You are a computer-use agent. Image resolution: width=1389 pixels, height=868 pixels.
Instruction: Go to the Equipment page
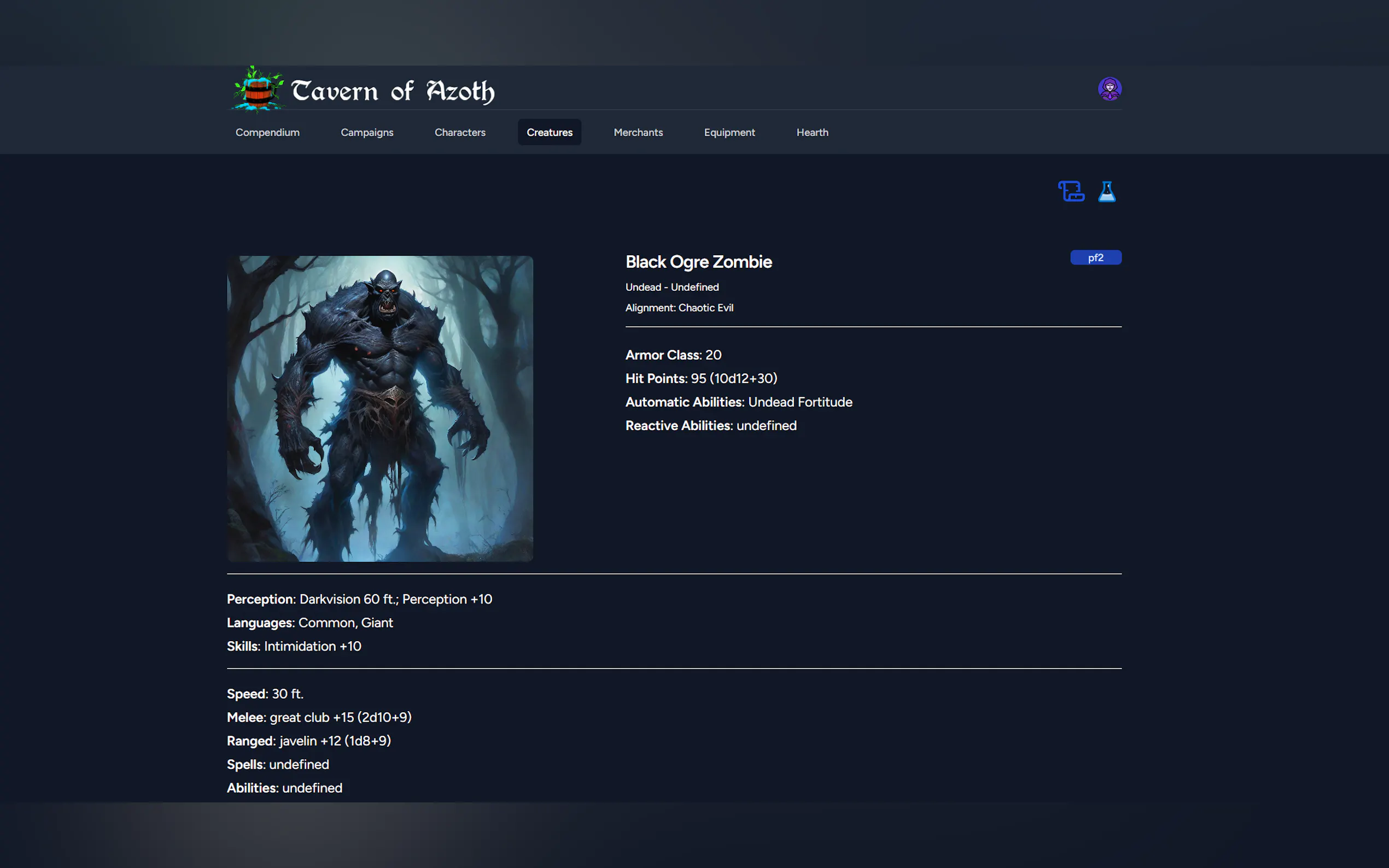pos(729,132)
